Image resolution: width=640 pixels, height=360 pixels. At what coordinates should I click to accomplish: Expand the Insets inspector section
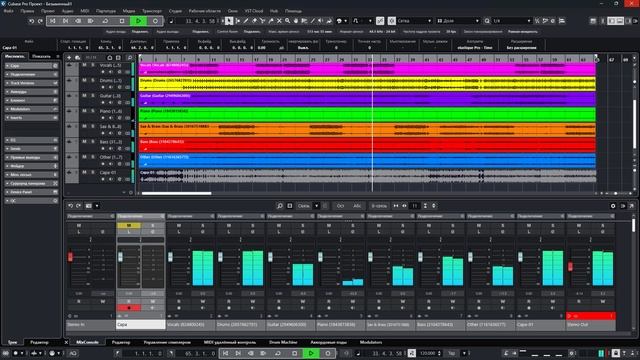tap(31, 118)
